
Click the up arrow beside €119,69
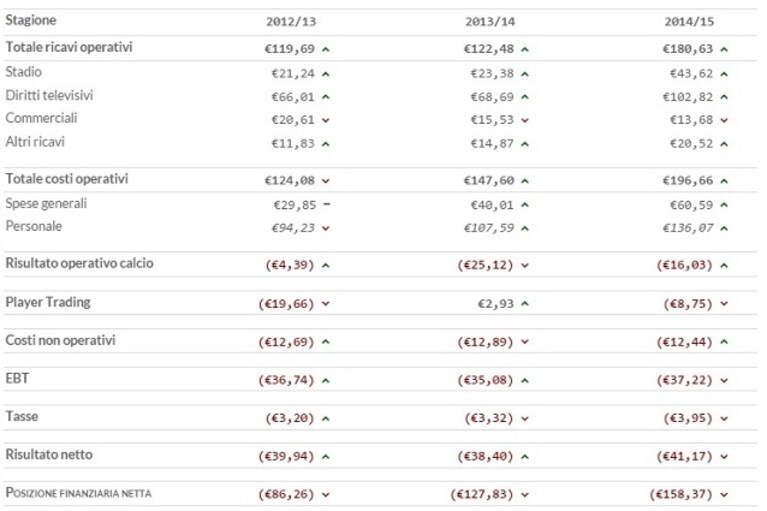[326, 49]
